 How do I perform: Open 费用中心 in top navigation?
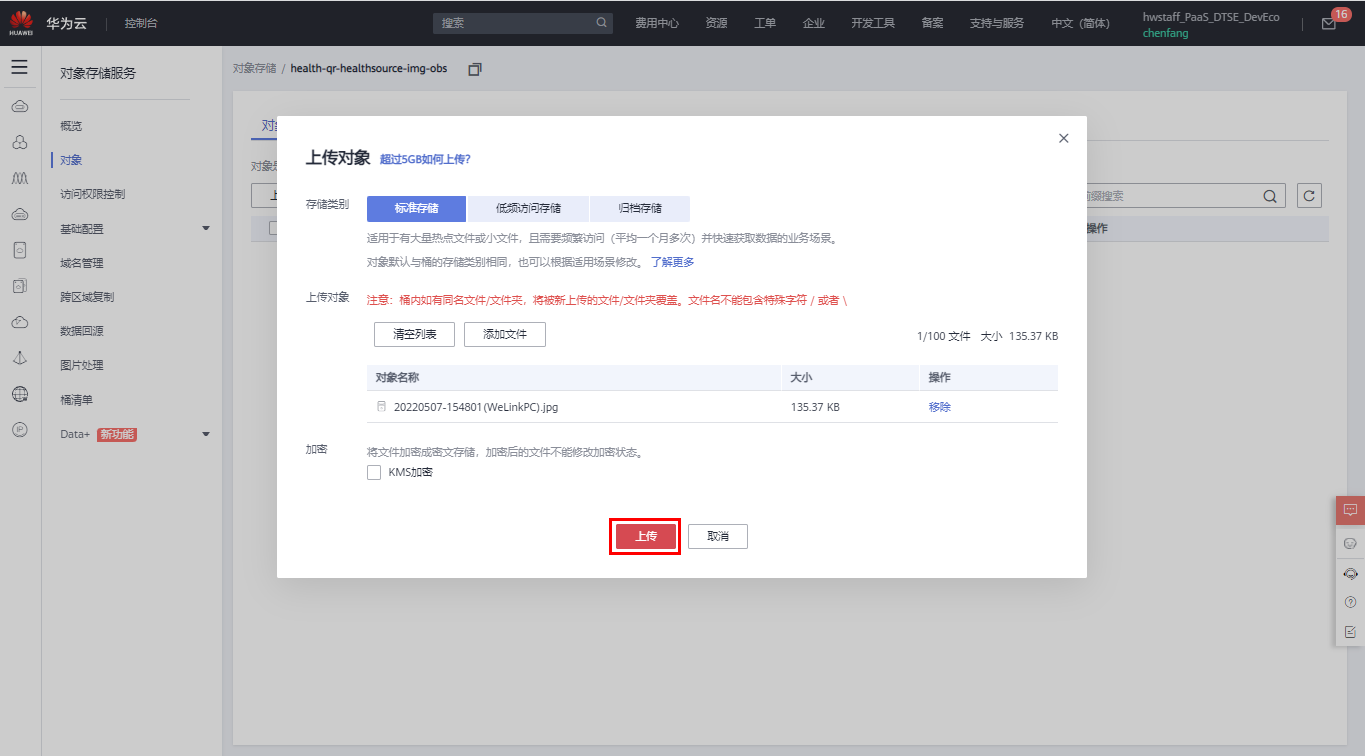point(657,23)
